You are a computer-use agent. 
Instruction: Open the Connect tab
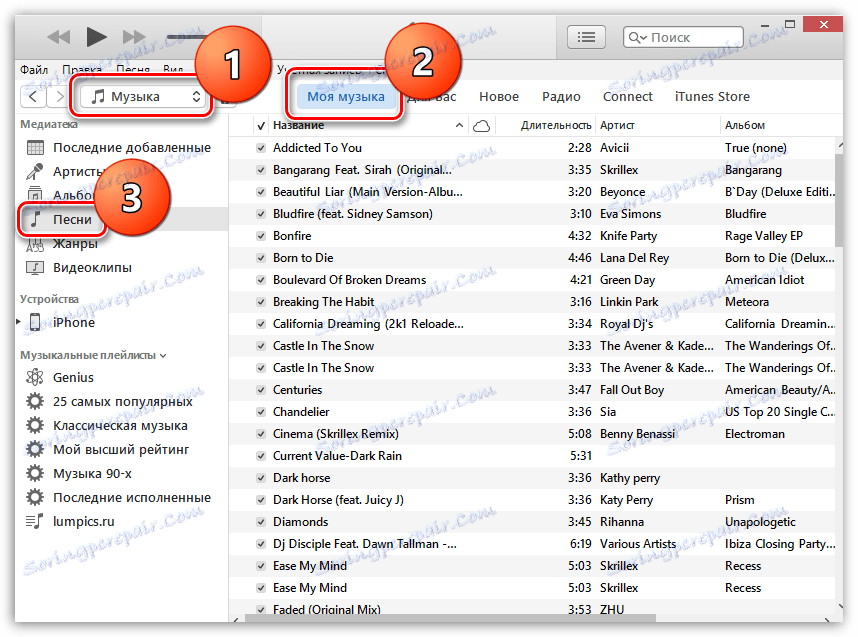coord(628,97)
